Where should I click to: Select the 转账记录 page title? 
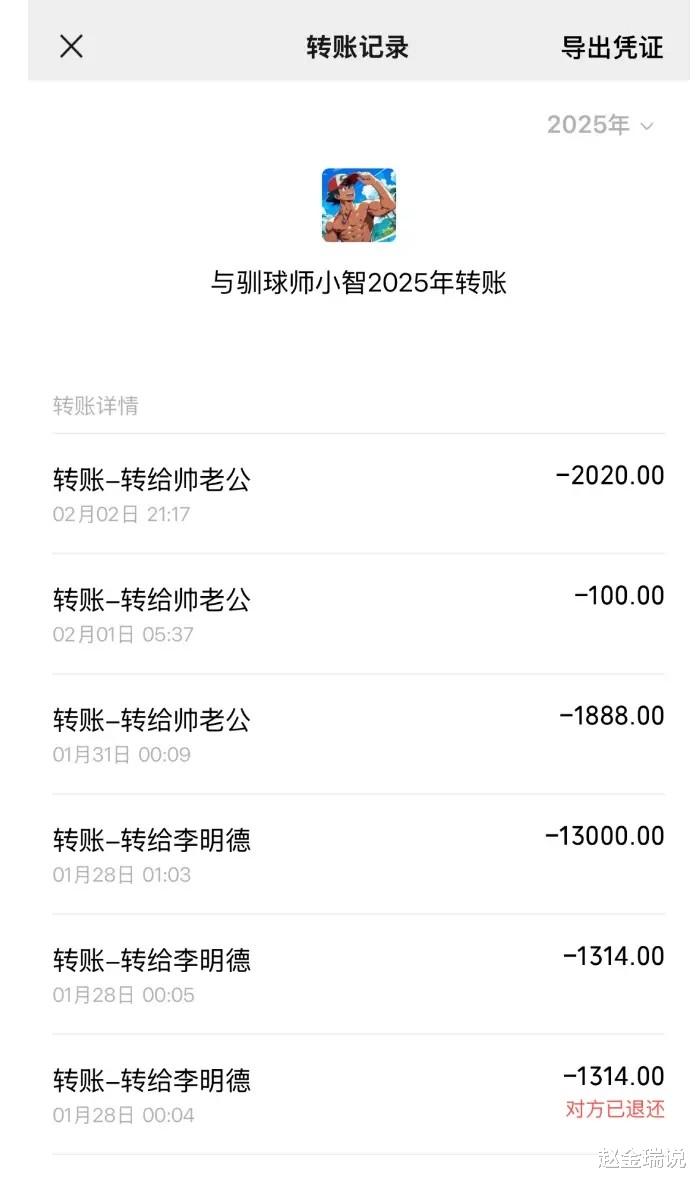(357, 47)
